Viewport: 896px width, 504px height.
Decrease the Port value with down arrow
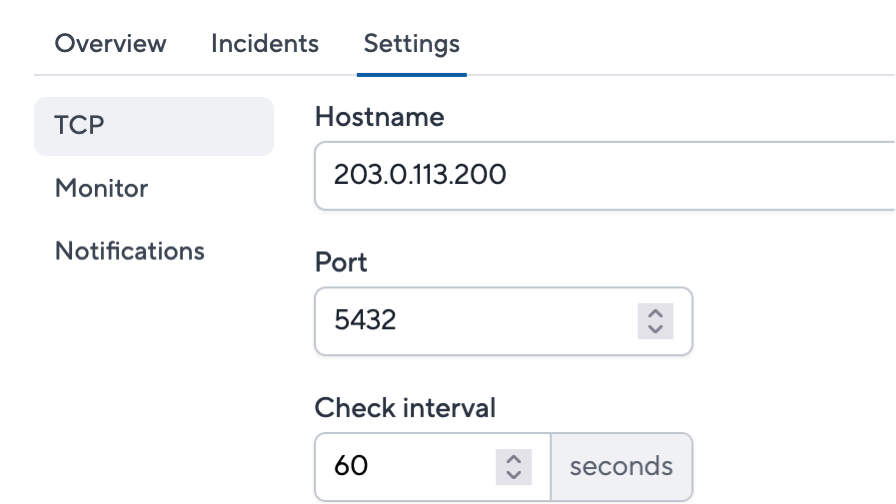(655, 329)
